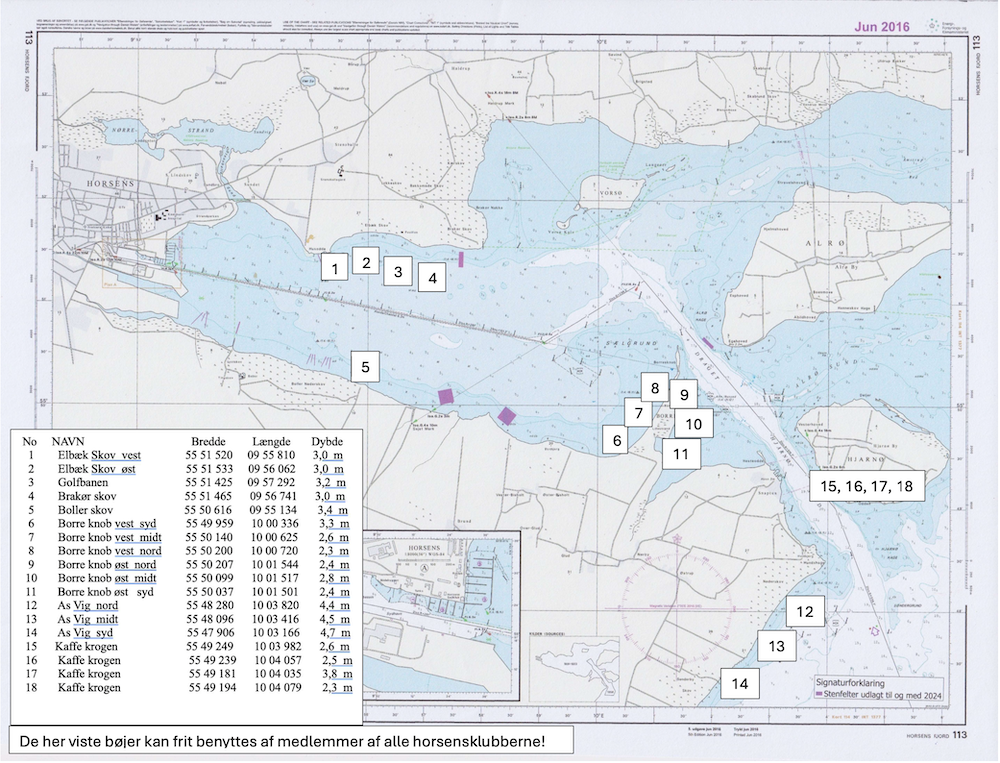Viewport: 1000px width, 763px height.
Task: Click the combined 15, 16, 17, 18 marker box
Action: [866, 486]
